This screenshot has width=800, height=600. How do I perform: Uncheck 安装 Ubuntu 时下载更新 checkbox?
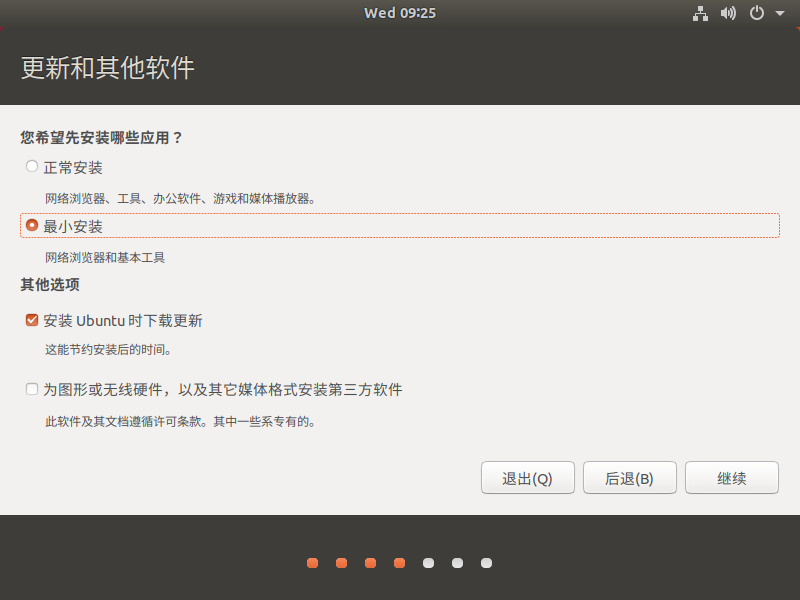[32, 320]
